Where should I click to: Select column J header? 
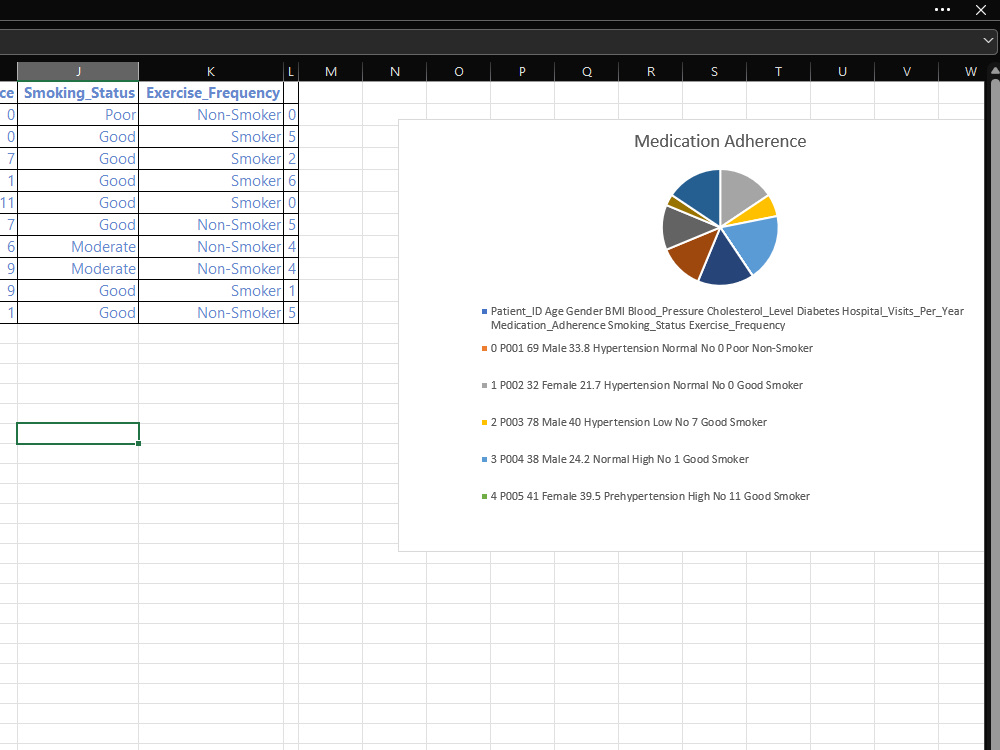click(78, 71)
